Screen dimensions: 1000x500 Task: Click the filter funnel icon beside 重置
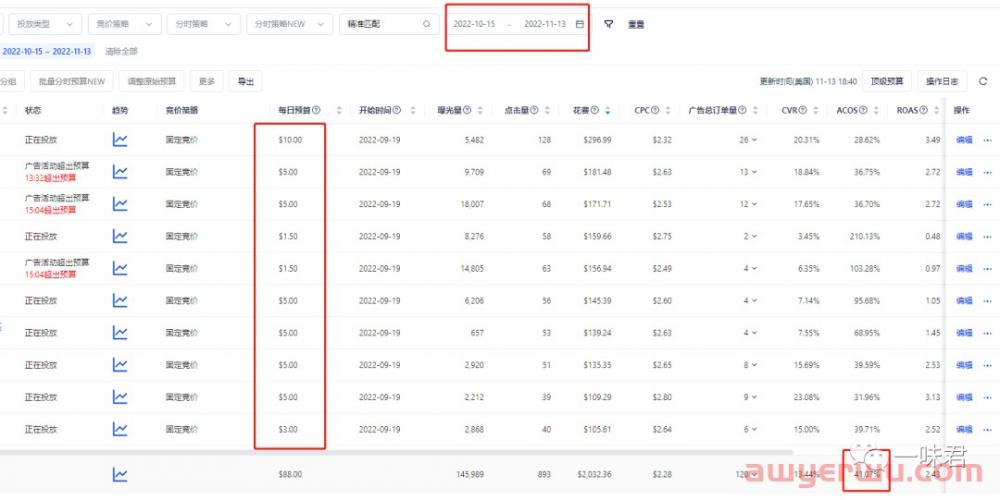(x=608, y=24)
